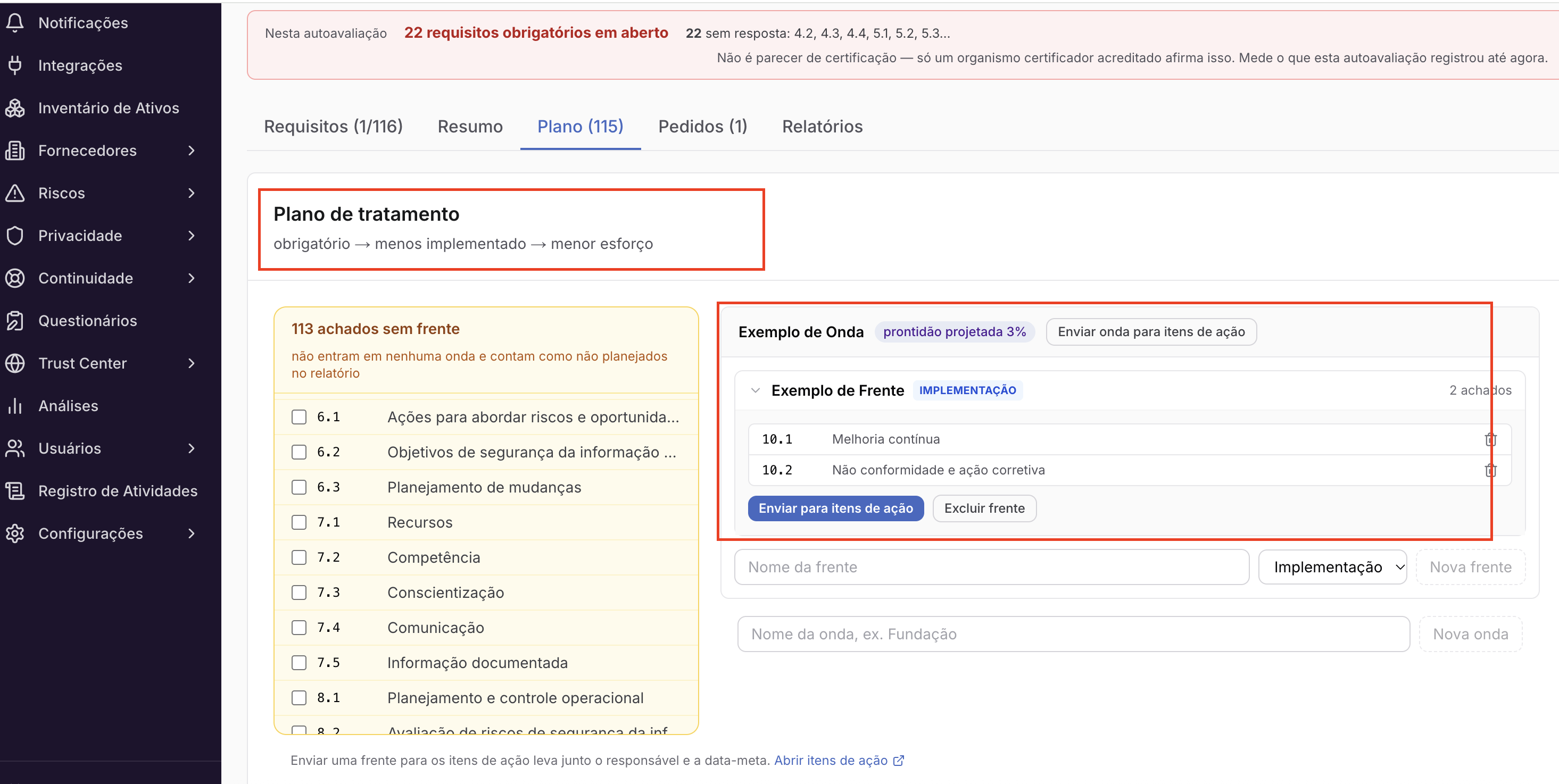Check the 7.1 Recursos checkbox
Screen dimensions: 1559x784
click(x=299, y=522)
